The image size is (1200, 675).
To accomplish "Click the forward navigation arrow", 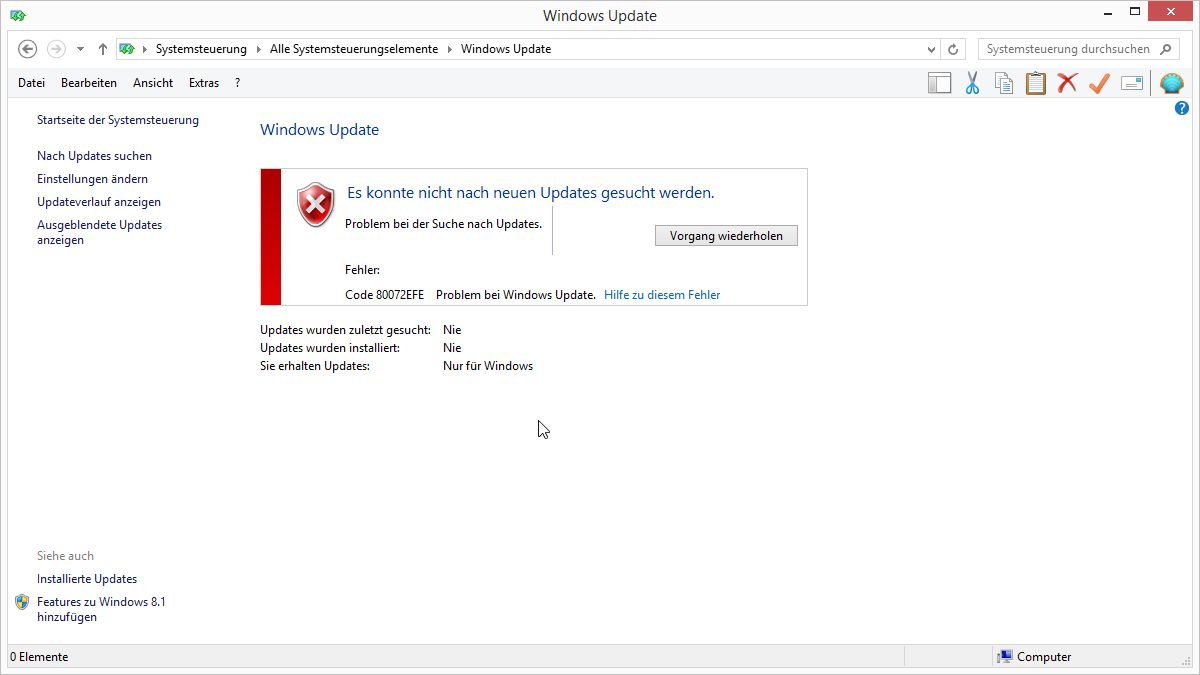I will [x=57, y=49].
